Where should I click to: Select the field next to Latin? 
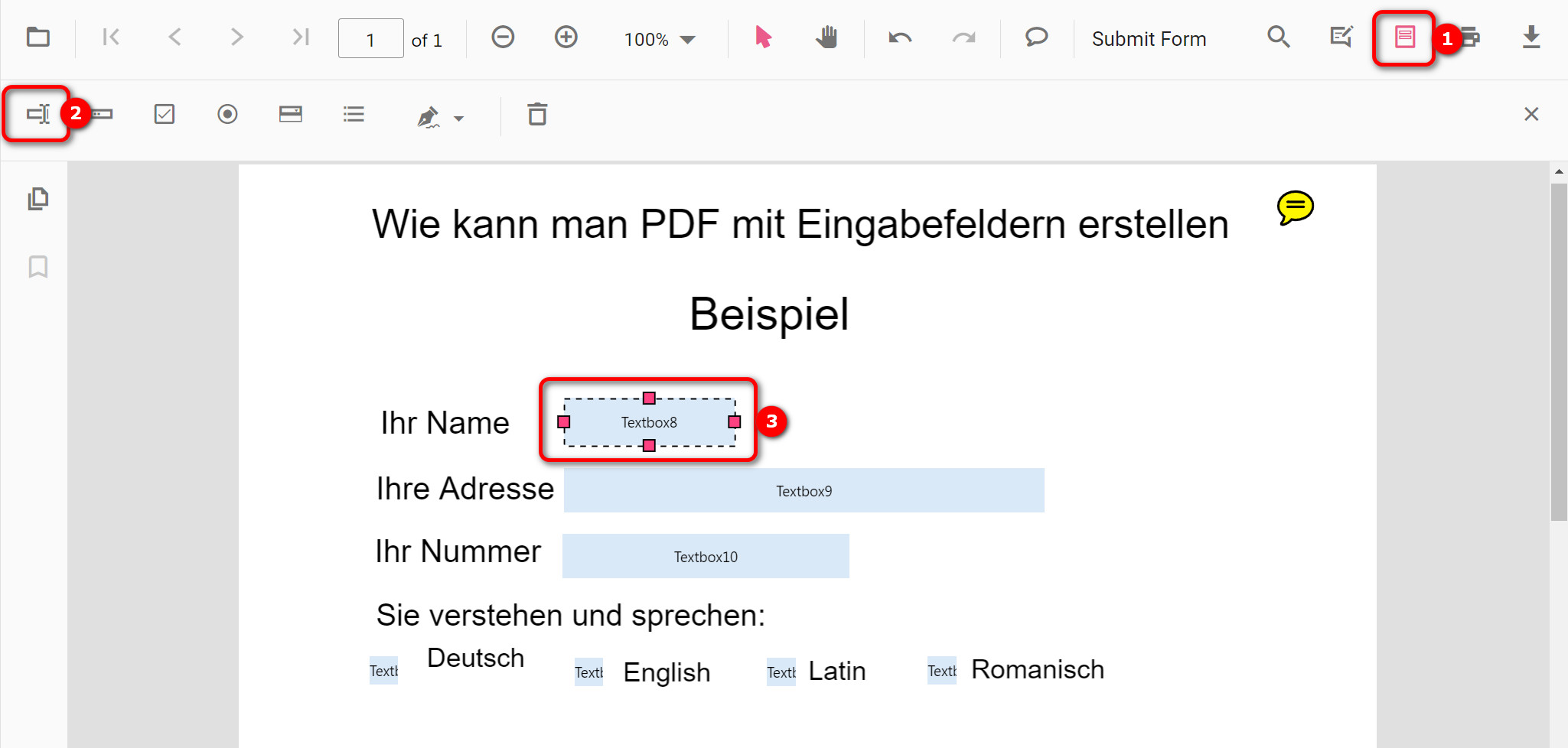(781, 672)
